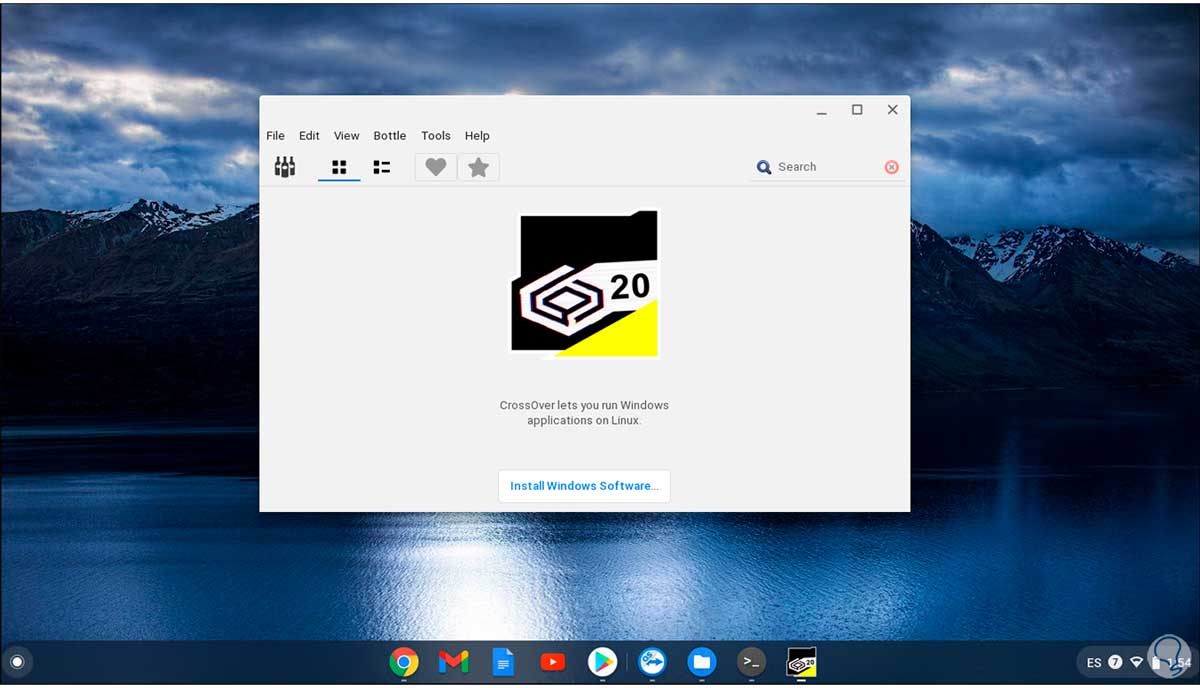Click the CrossOver description text
Viewport: 1200px width, 688px height.
(584, 413)
